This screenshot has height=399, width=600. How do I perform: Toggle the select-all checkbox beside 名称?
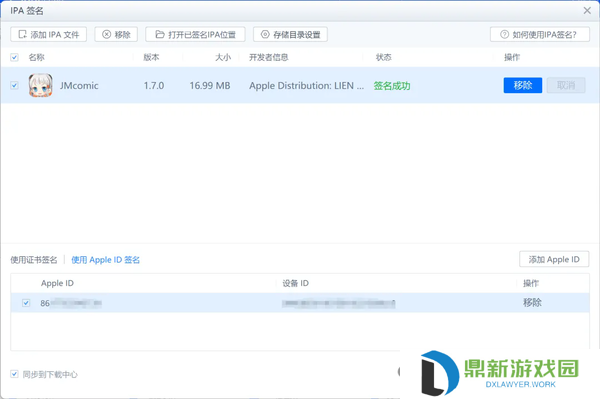pos(15,57)
